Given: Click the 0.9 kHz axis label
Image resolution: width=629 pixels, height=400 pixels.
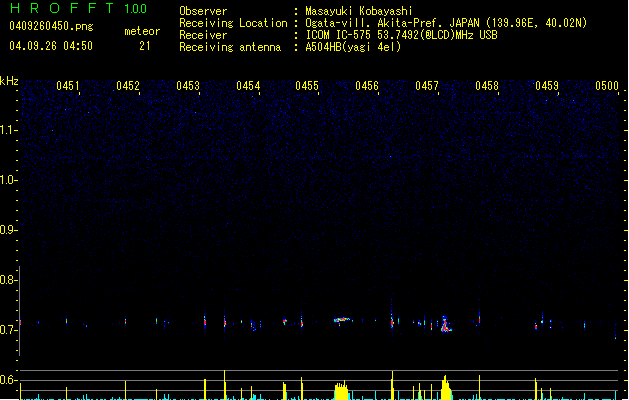Looking at the screenshot, I should tap(8, 230).
